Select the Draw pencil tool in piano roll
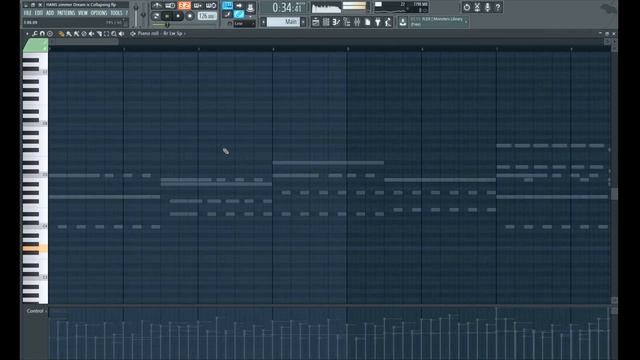This screenshot has width=640, height=360. click(x=61, y=33)
